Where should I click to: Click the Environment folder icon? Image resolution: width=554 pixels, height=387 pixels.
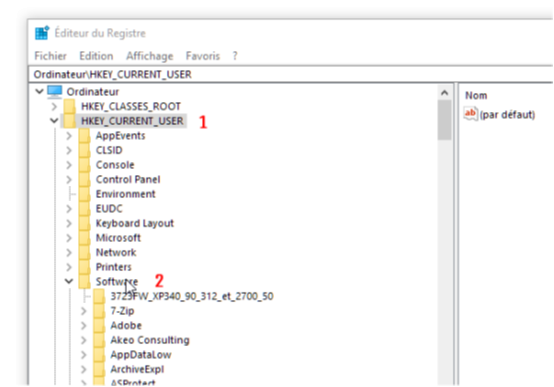click(84, 194)
